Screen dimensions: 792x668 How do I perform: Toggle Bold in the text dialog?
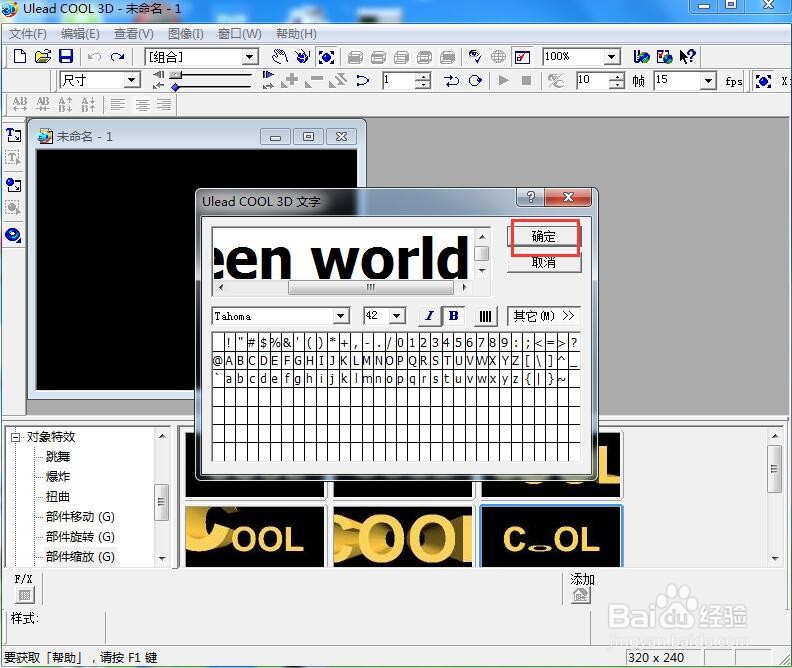tap(454, 316)
